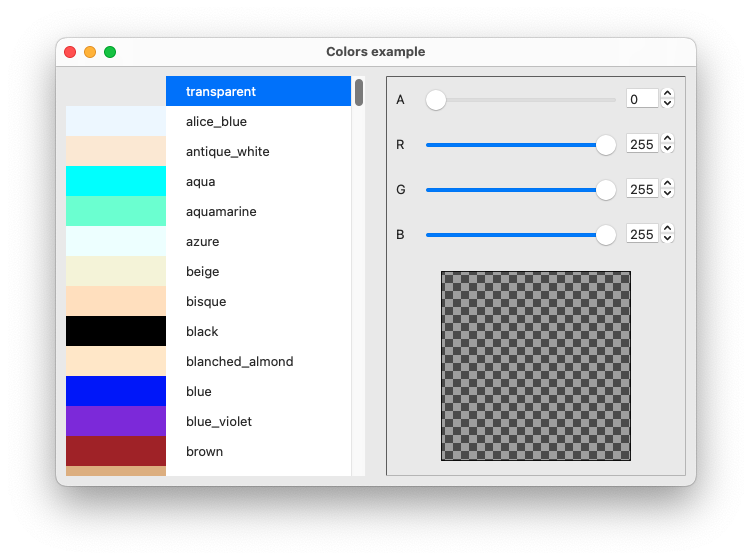752x560 pixels.
Task: Pick azure from the color list
Action: tap(258, 241)
